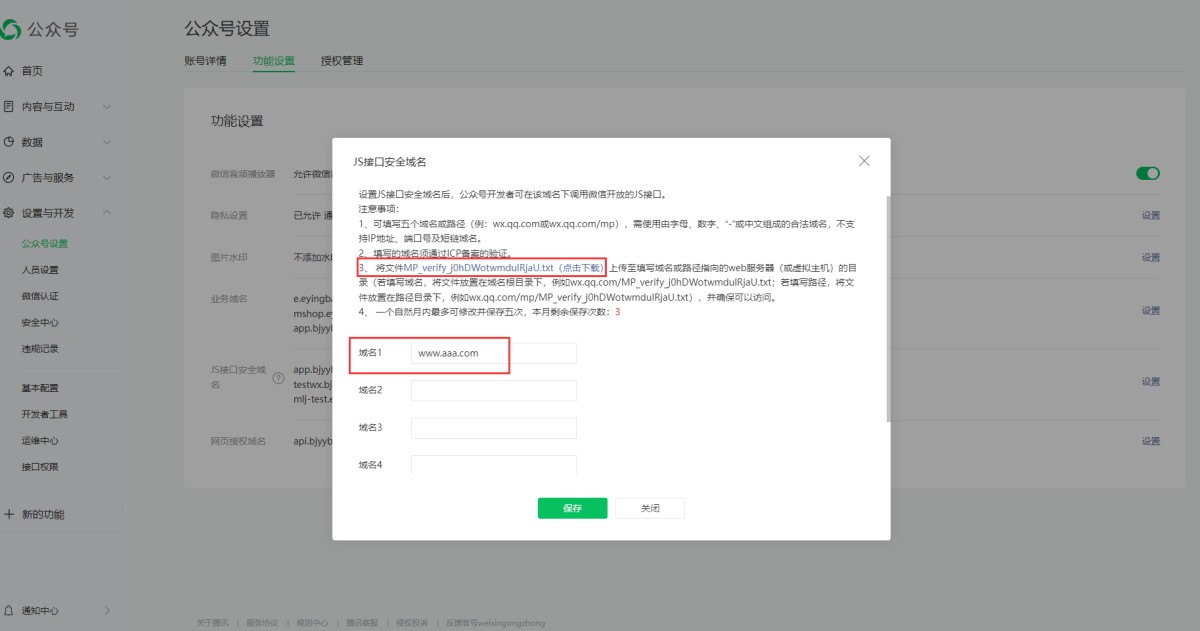Open 基本配置 in the sidebar
Viewport: 1200px width, 631px height.
(40, 388)
